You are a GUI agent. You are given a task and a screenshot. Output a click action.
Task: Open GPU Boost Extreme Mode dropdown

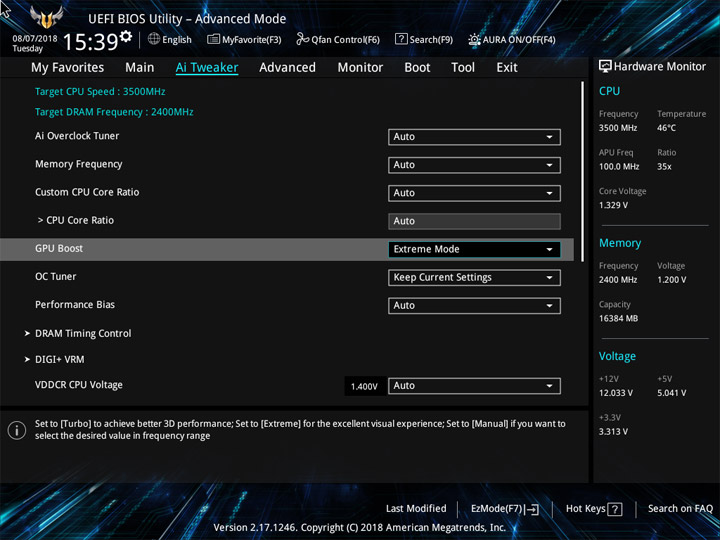pyautogui.click(x=474, y=249)
